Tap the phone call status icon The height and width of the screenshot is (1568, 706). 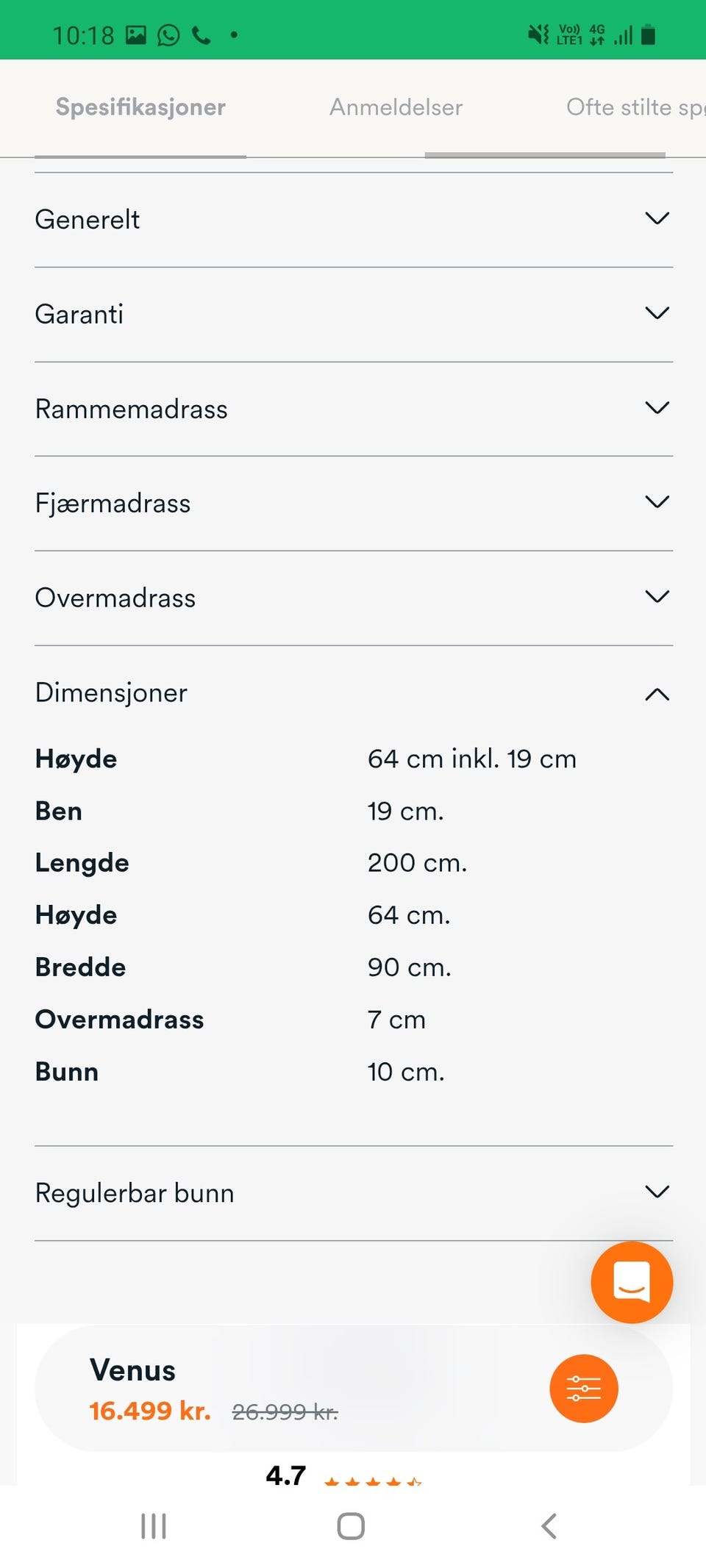[x=201, y=35]
